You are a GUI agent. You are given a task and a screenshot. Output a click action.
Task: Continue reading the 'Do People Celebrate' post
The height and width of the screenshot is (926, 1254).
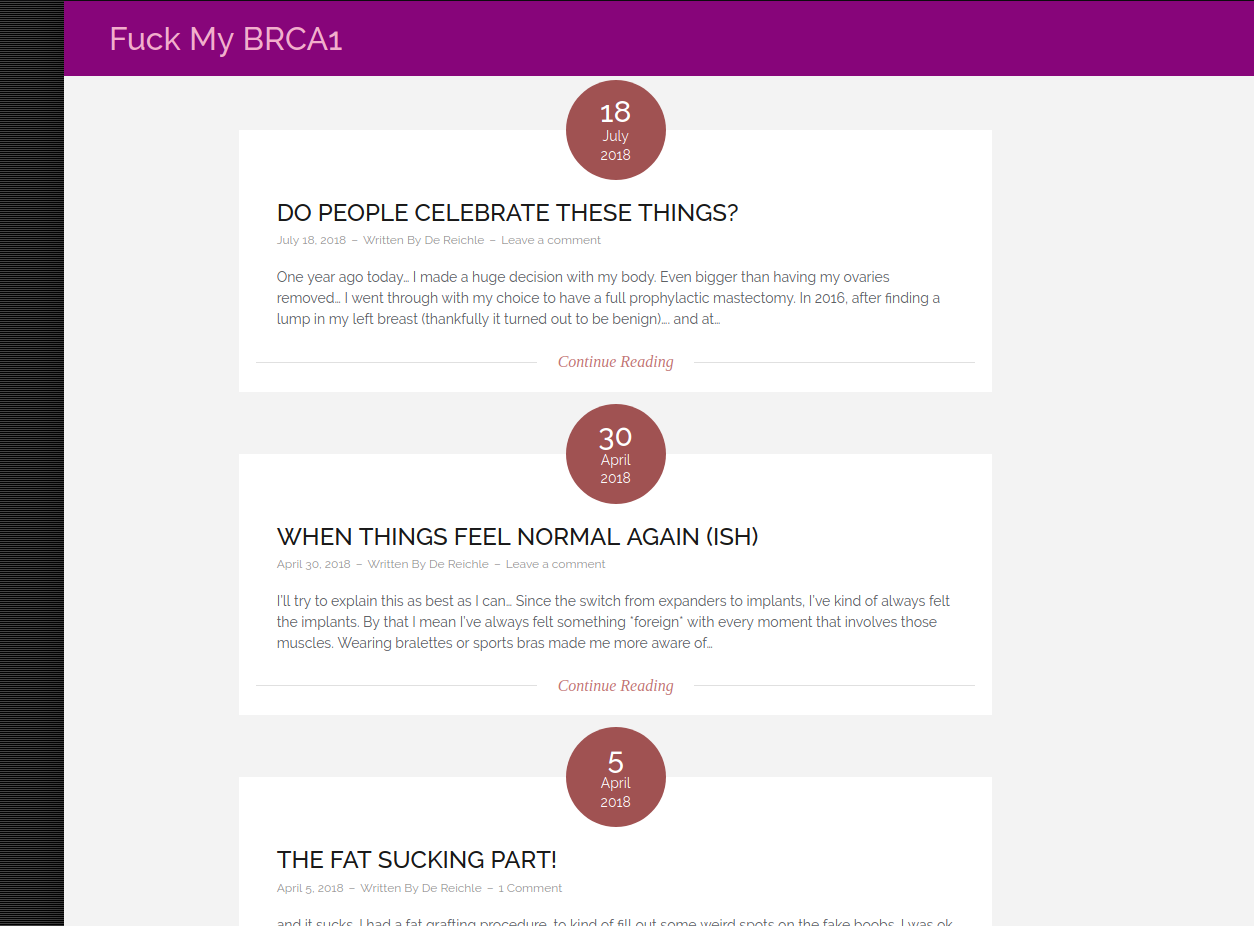[x=615, y=362]
